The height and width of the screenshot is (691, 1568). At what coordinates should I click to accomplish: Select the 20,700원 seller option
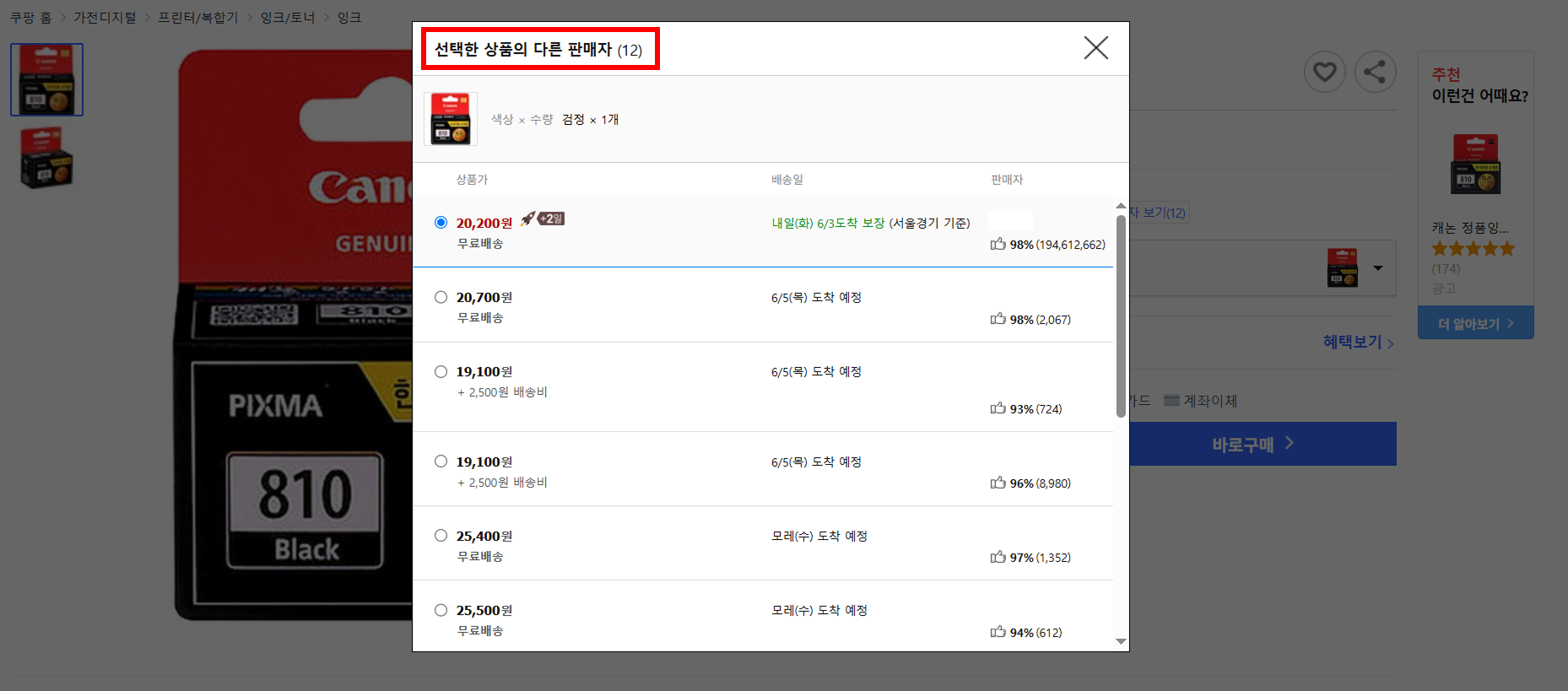tap(441, 297)
